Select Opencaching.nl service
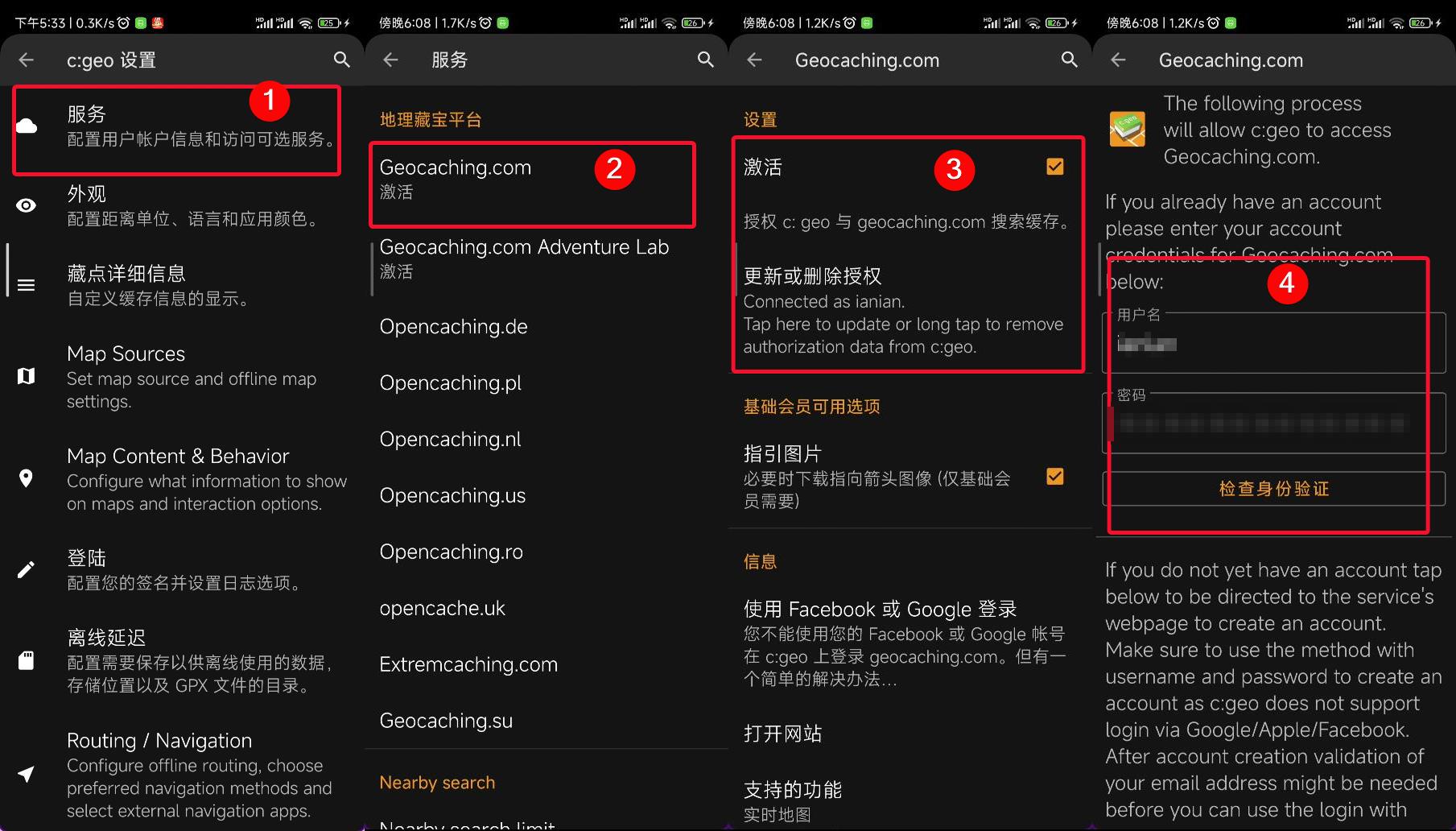 pos(546,439)
